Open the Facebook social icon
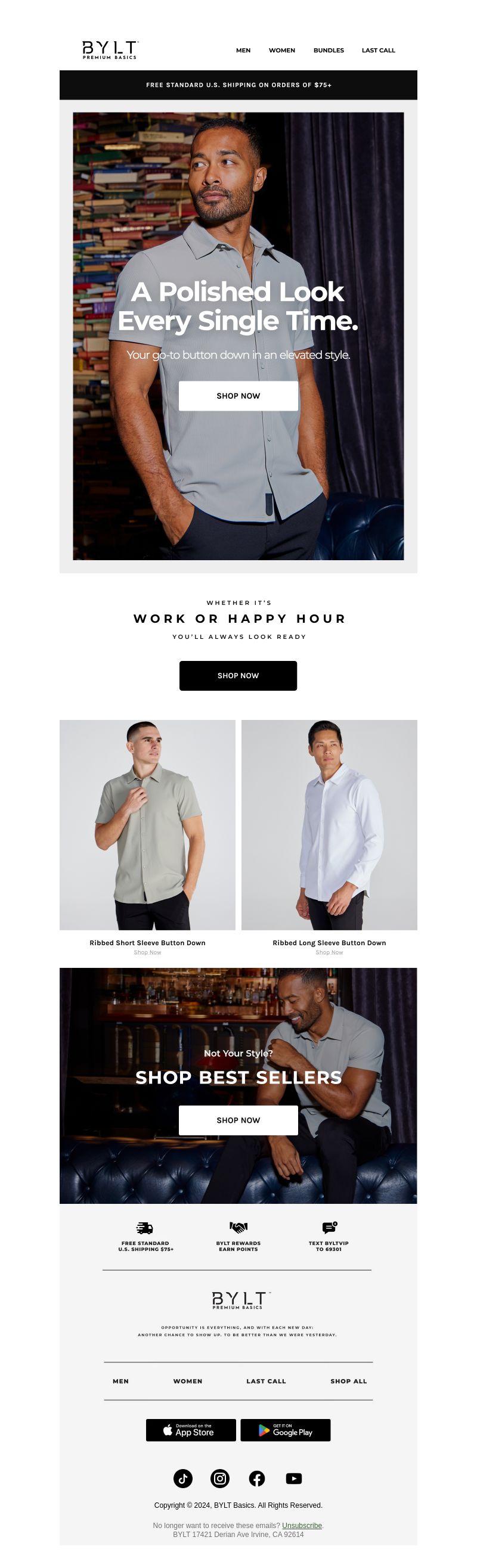Image resolution: width=477 pixels, height=1568 pixels. click(x=257, y=1478)
